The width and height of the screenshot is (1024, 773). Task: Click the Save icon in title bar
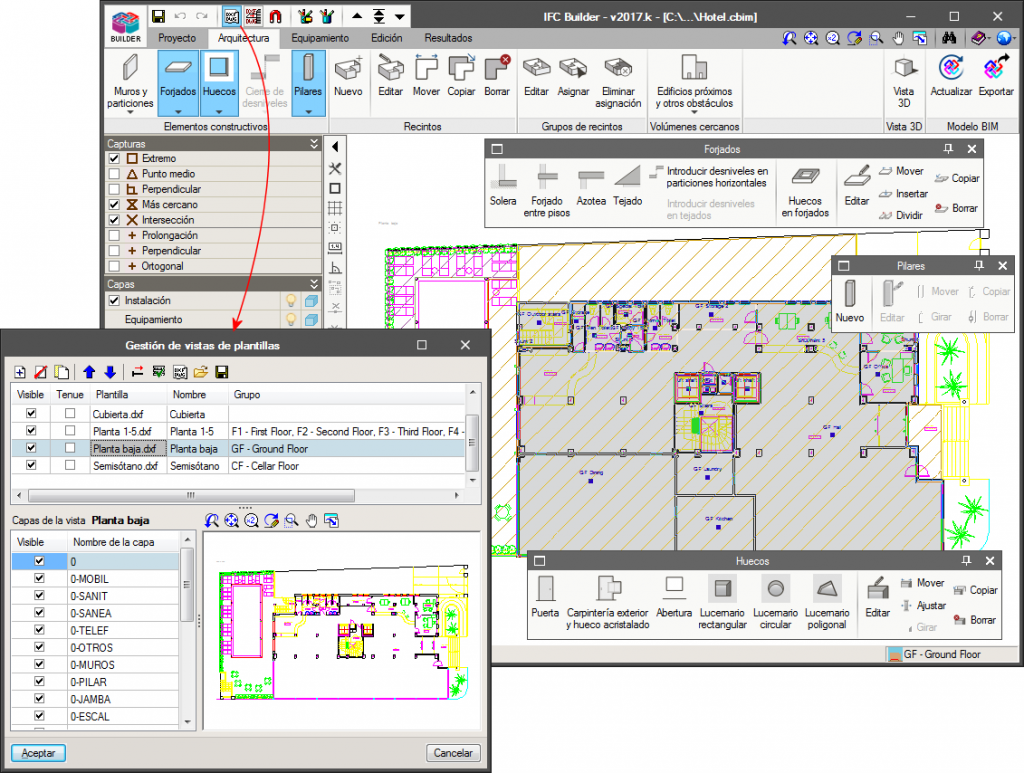(x=158, y=16)
